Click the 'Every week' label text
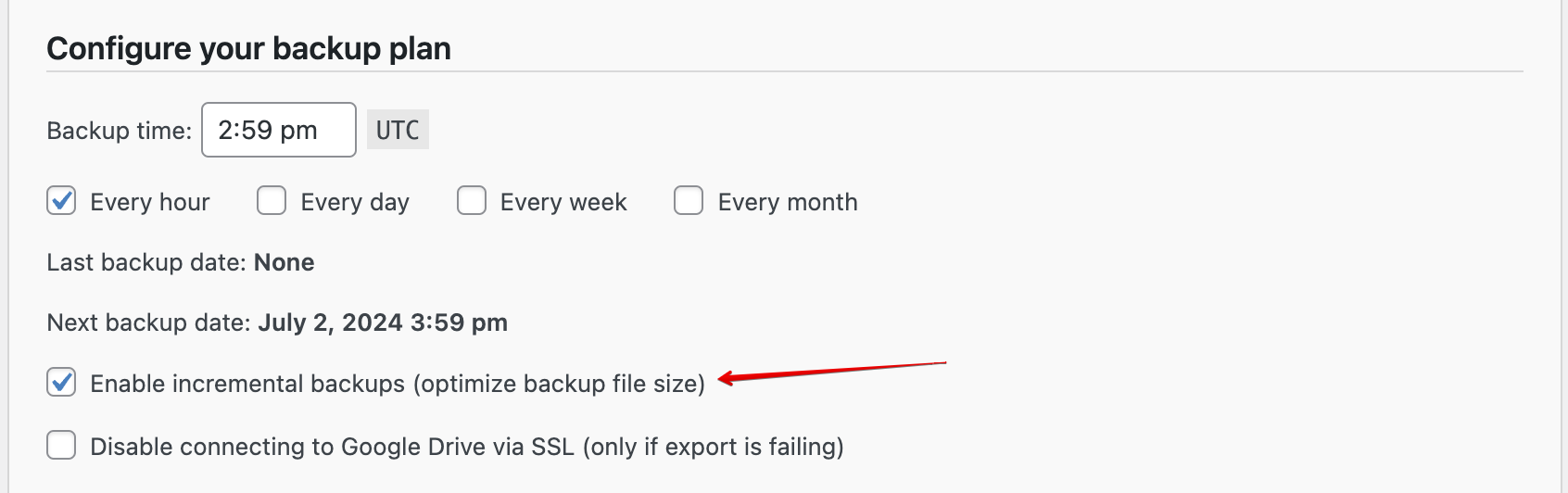Viewport: 1568px width, 493px height. tap(563, 202)
